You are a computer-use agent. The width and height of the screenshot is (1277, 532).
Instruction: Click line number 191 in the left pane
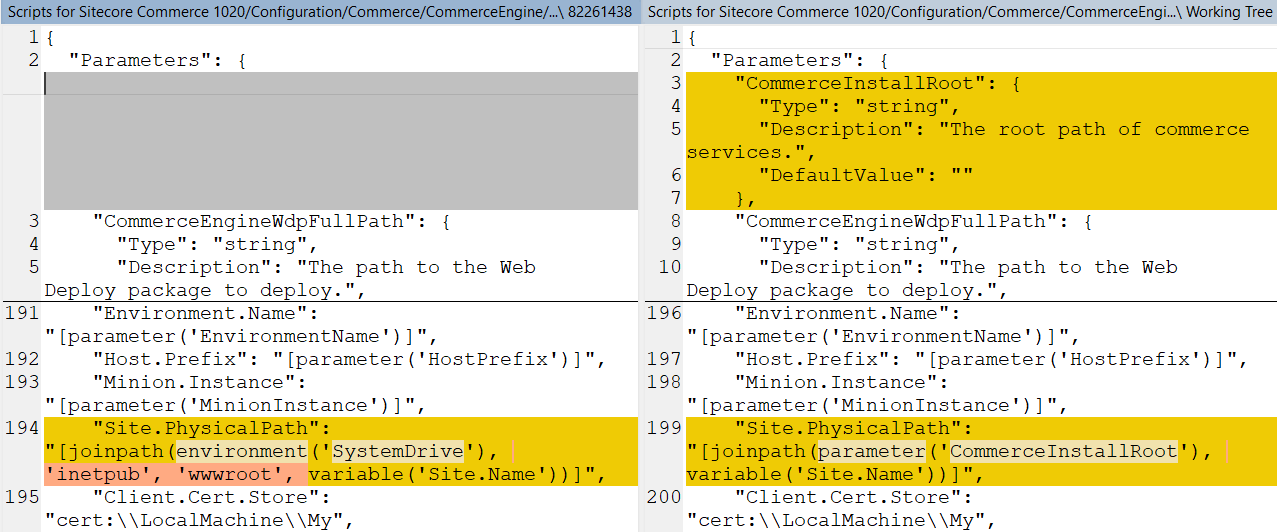click(x=22, y=313)
